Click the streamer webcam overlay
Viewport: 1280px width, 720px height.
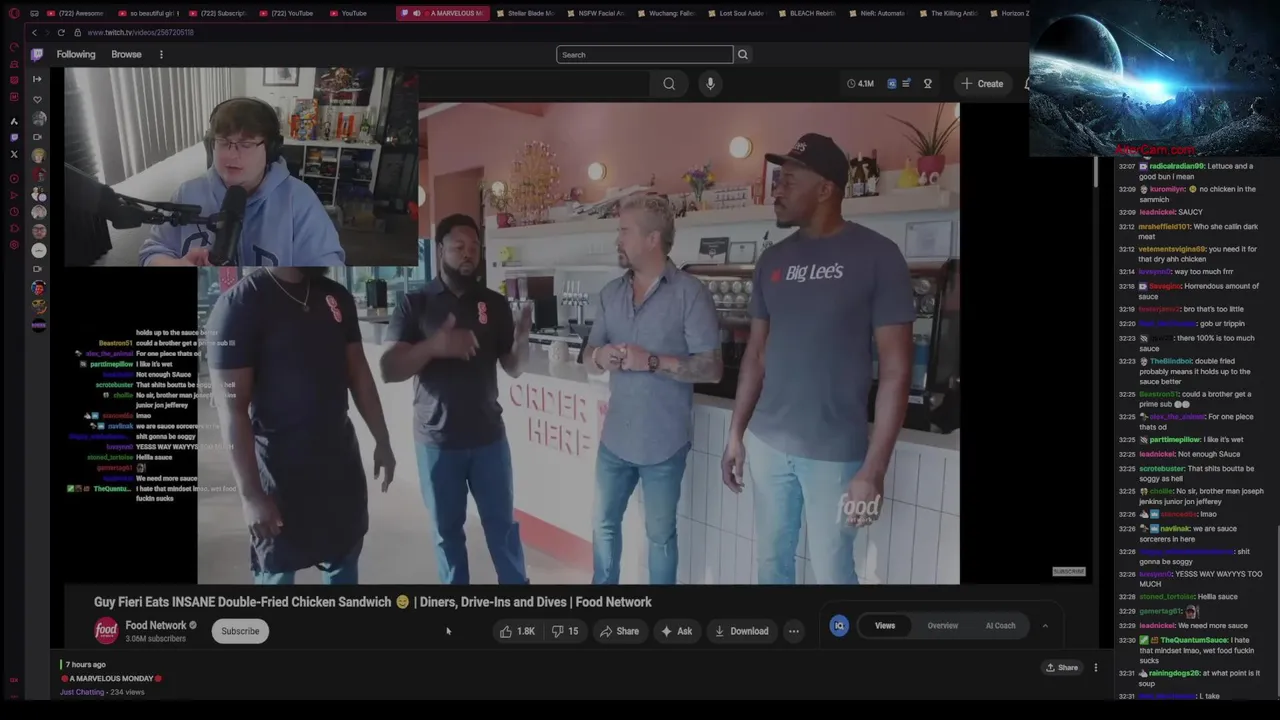[241, 167]
